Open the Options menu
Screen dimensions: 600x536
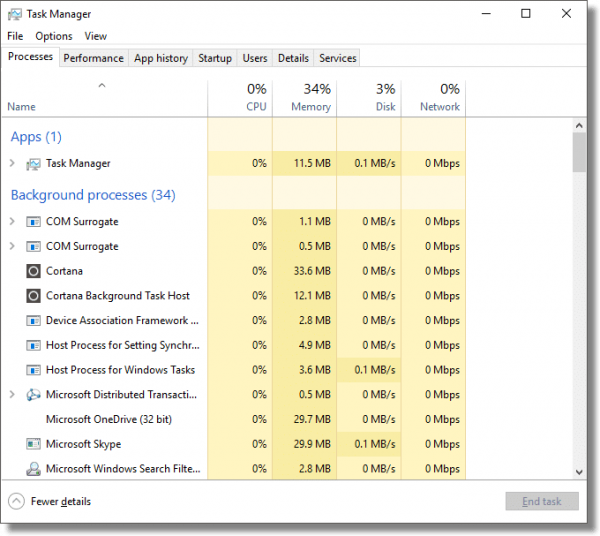[54, 36]
